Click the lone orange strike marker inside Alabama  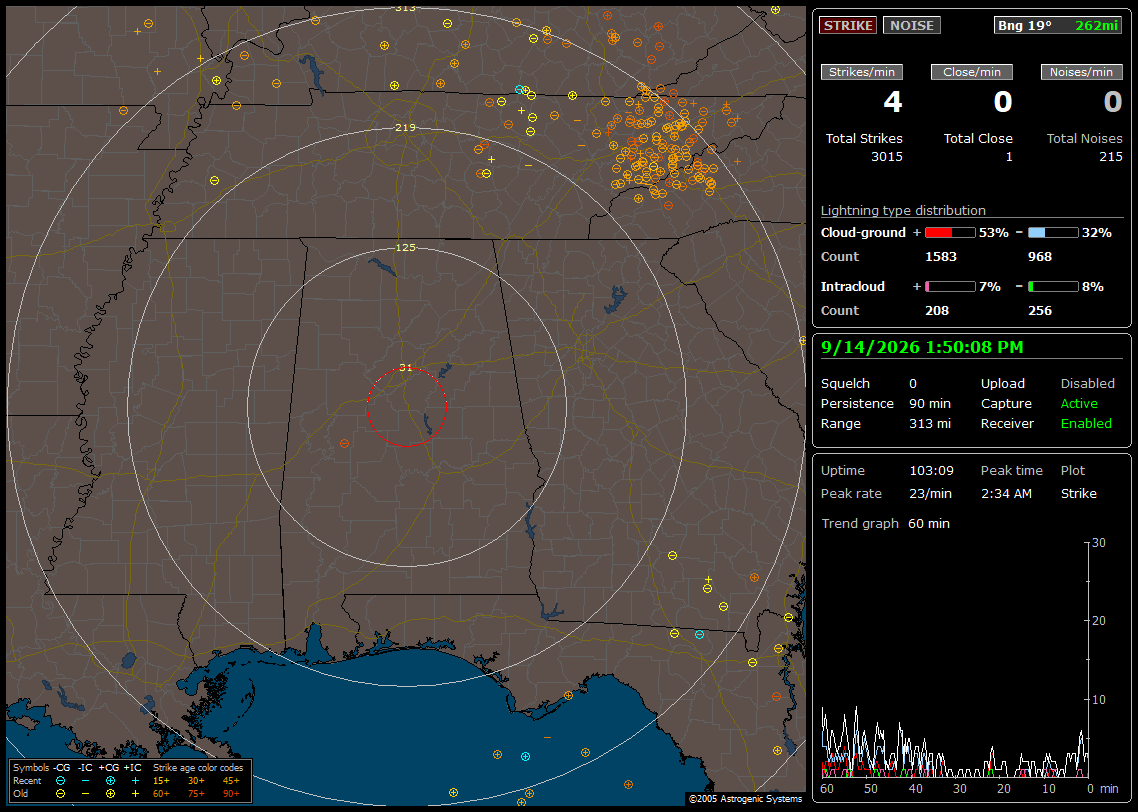[x=345, y=443]
